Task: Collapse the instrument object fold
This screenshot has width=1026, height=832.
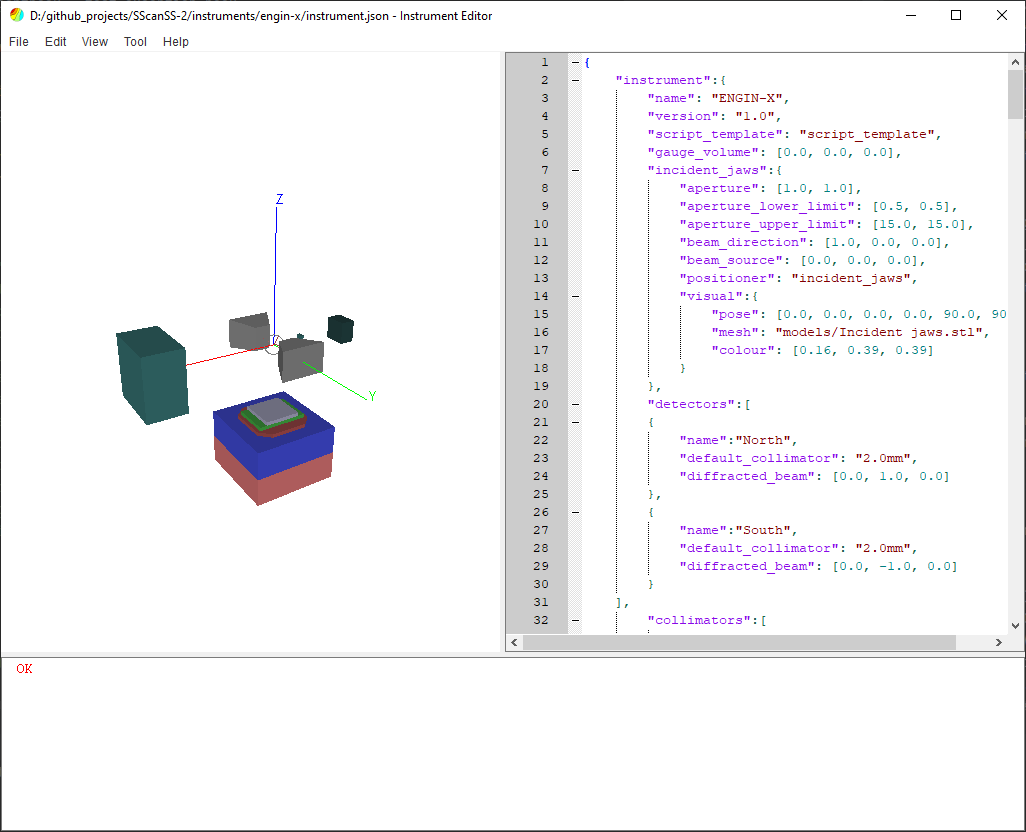Action: [x=573, y=80]
